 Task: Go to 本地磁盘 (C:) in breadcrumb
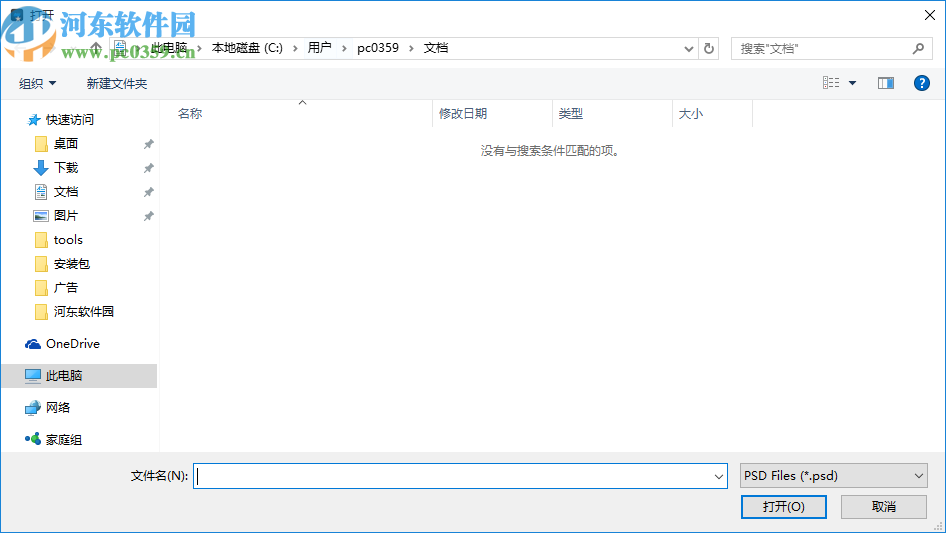[x=247, y=48]
